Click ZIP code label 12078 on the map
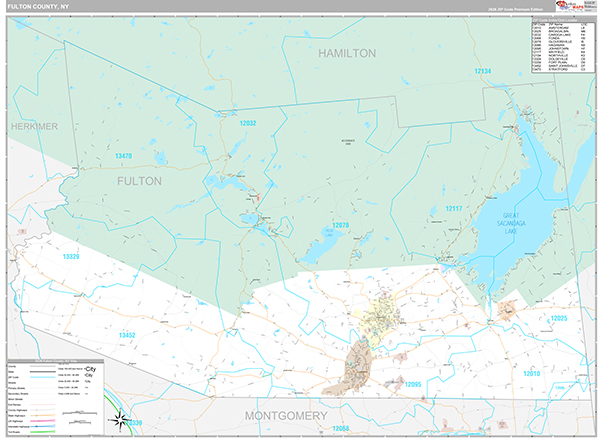Image resolution: width=600 pixels, height=438 pixels. click(x=340, y=225)
